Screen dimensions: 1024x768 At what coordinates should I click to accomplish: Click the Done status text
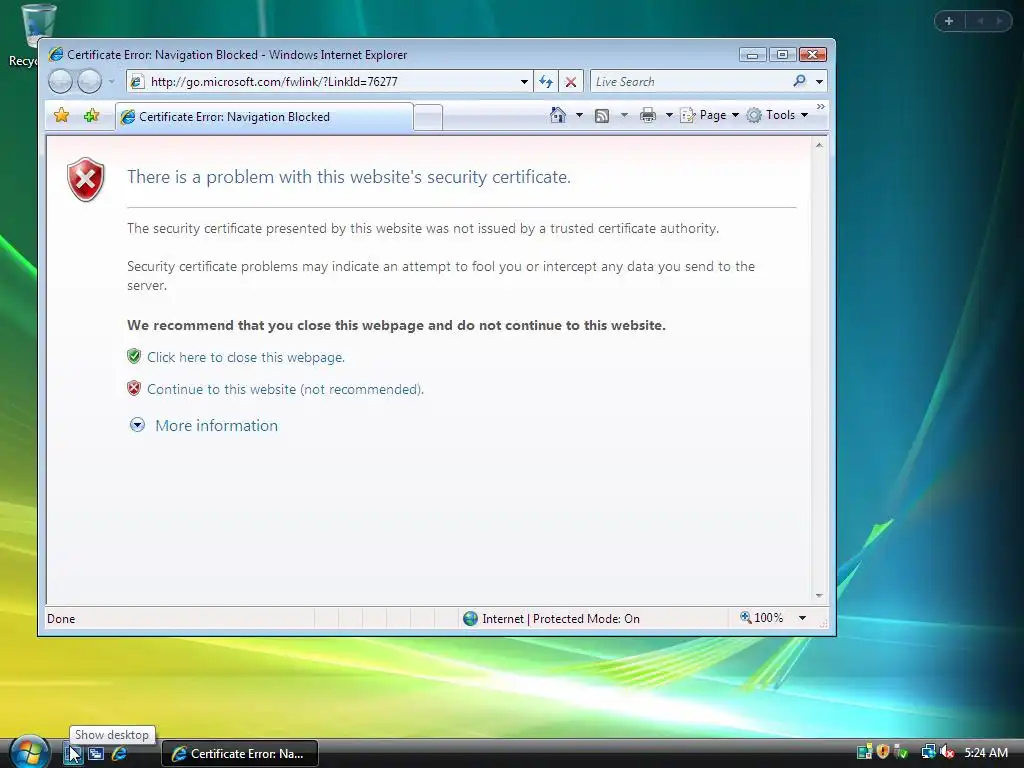(x=61, y=618)
